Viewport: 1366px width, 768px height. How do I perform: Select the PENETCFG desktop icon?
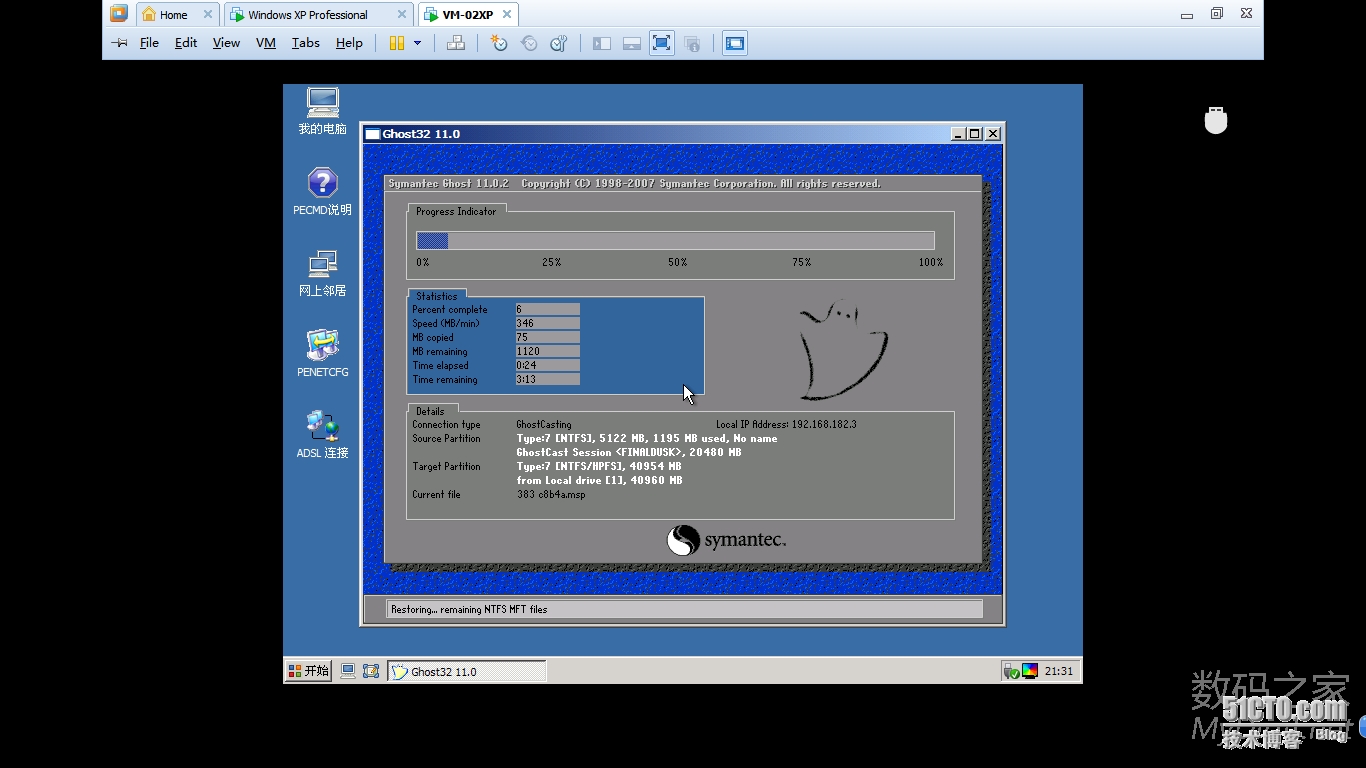click(322, 354)
